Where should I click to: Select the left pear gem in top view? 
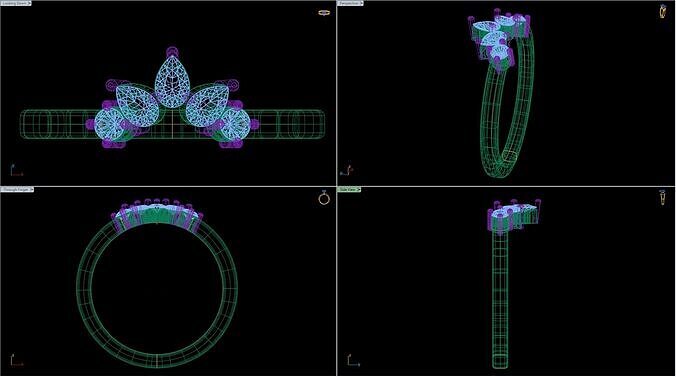137,105
